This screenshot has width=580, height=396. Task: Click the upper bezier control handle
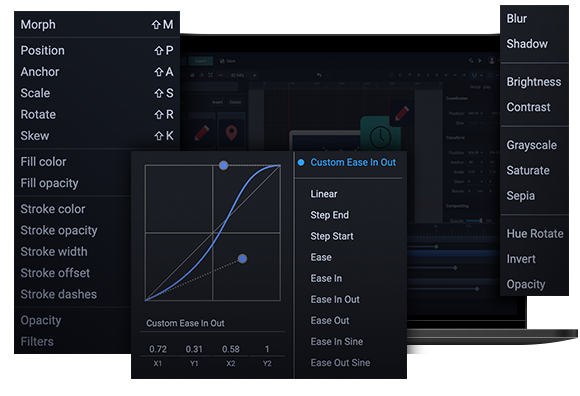coord(223,165)
